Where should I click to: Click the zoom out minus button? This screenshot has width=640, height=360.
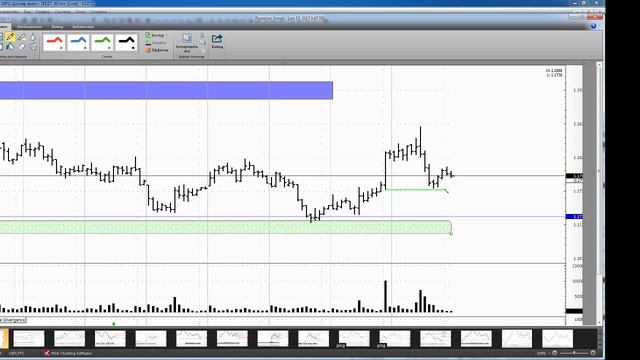click(555, 353)
